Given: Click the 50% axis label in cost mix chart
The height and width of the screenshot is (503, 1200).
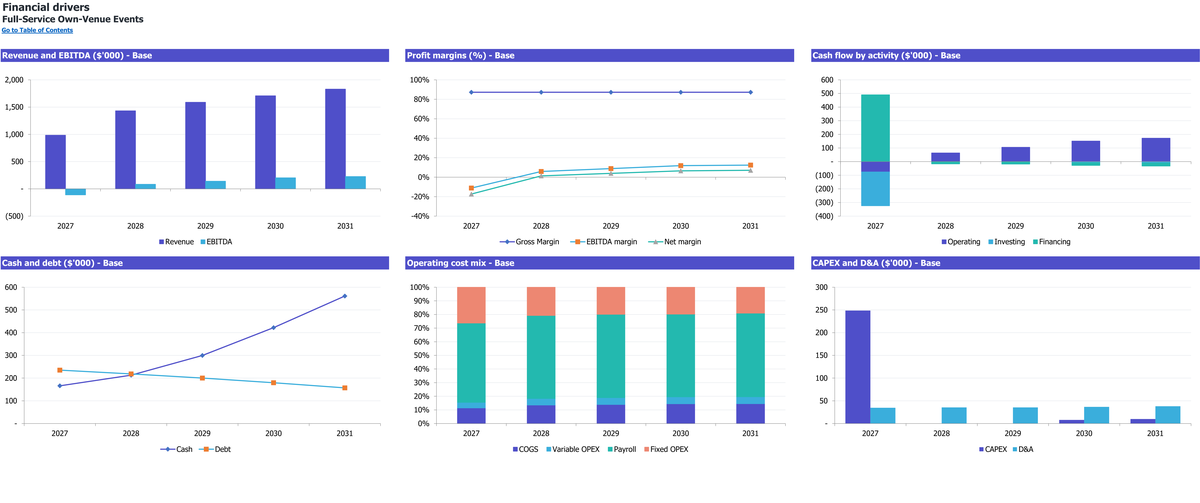Looking at the screenshot, I should [x=419, y=355].
